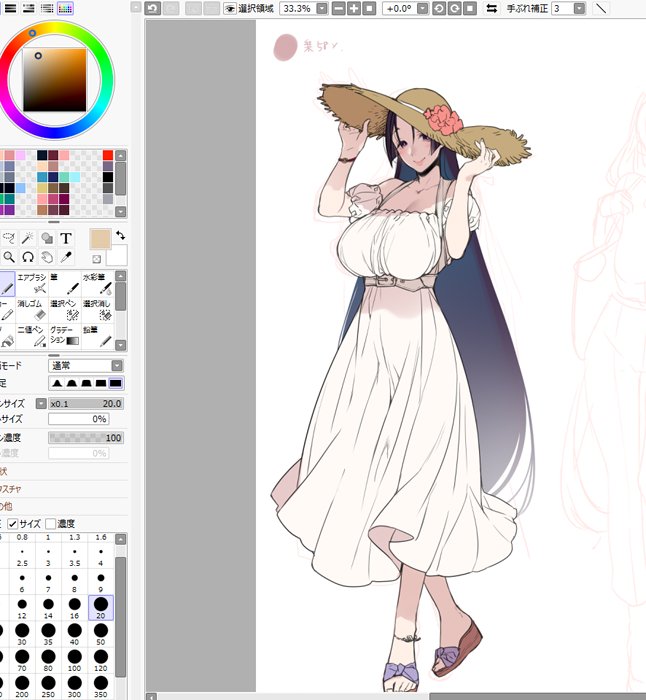
Task: Click inside the saturation-value color square
Action: click(x=54, y=80)
